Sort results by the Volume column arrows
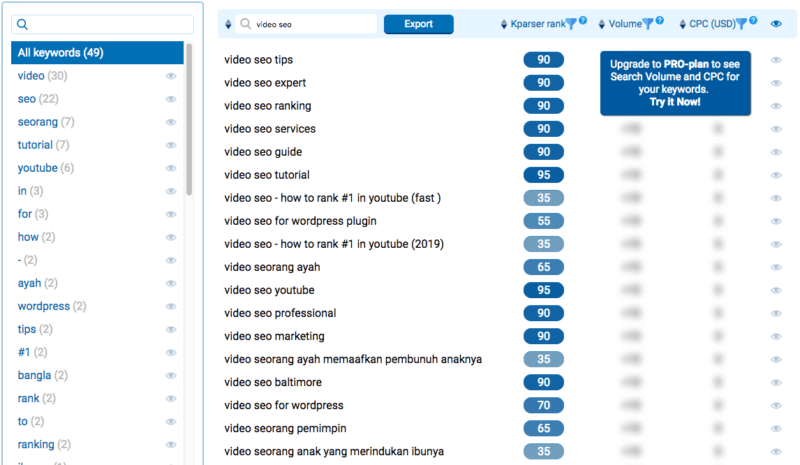The image size is (800, 465). coord(601,24)
